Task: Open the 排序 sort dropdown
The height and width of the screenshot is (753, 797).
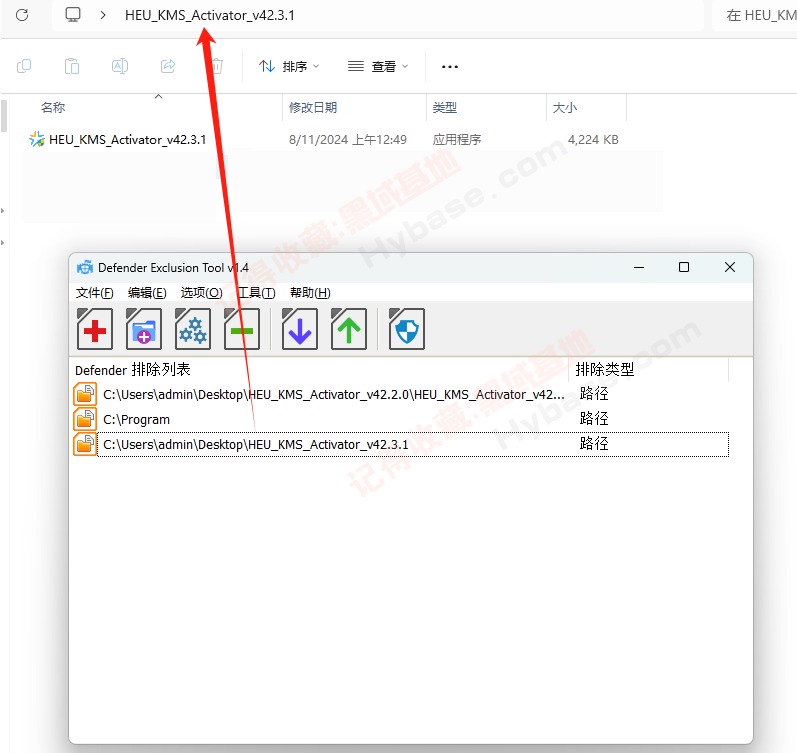Action: pyautogui.click(x=289, y=67)
